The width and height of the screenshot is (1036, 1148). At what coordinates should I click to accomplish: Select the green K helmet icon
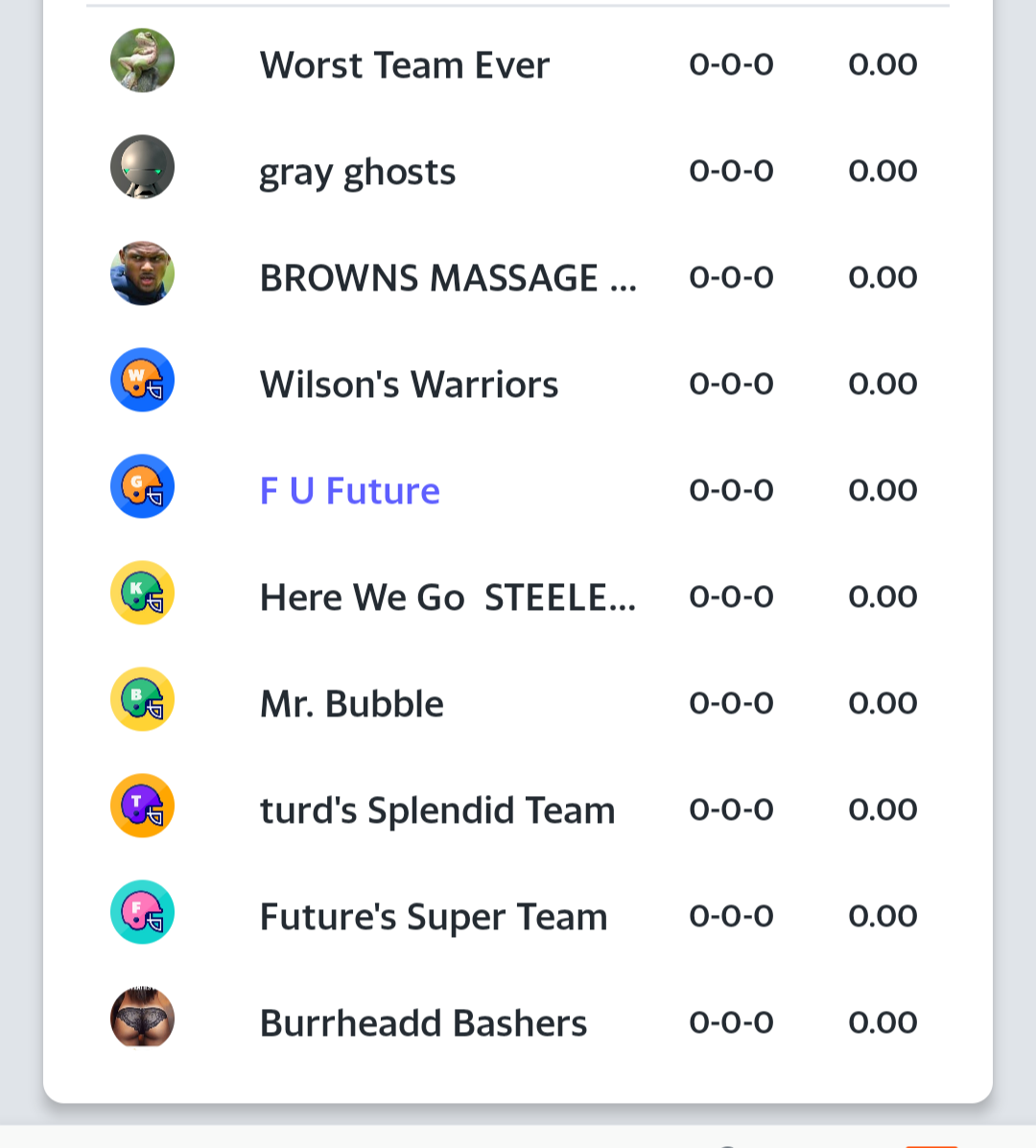point(142,593)
